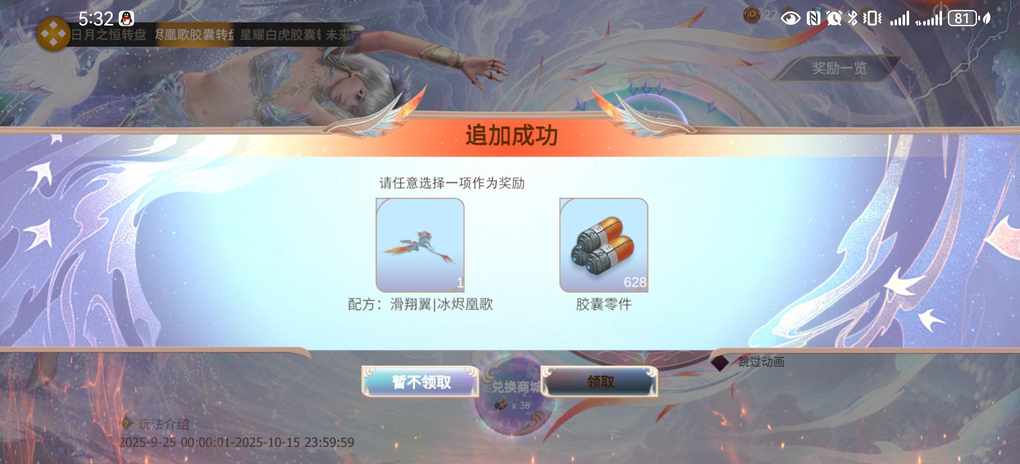
Task: Tap the battery 81 indicator
Action: tap(964, 18)
